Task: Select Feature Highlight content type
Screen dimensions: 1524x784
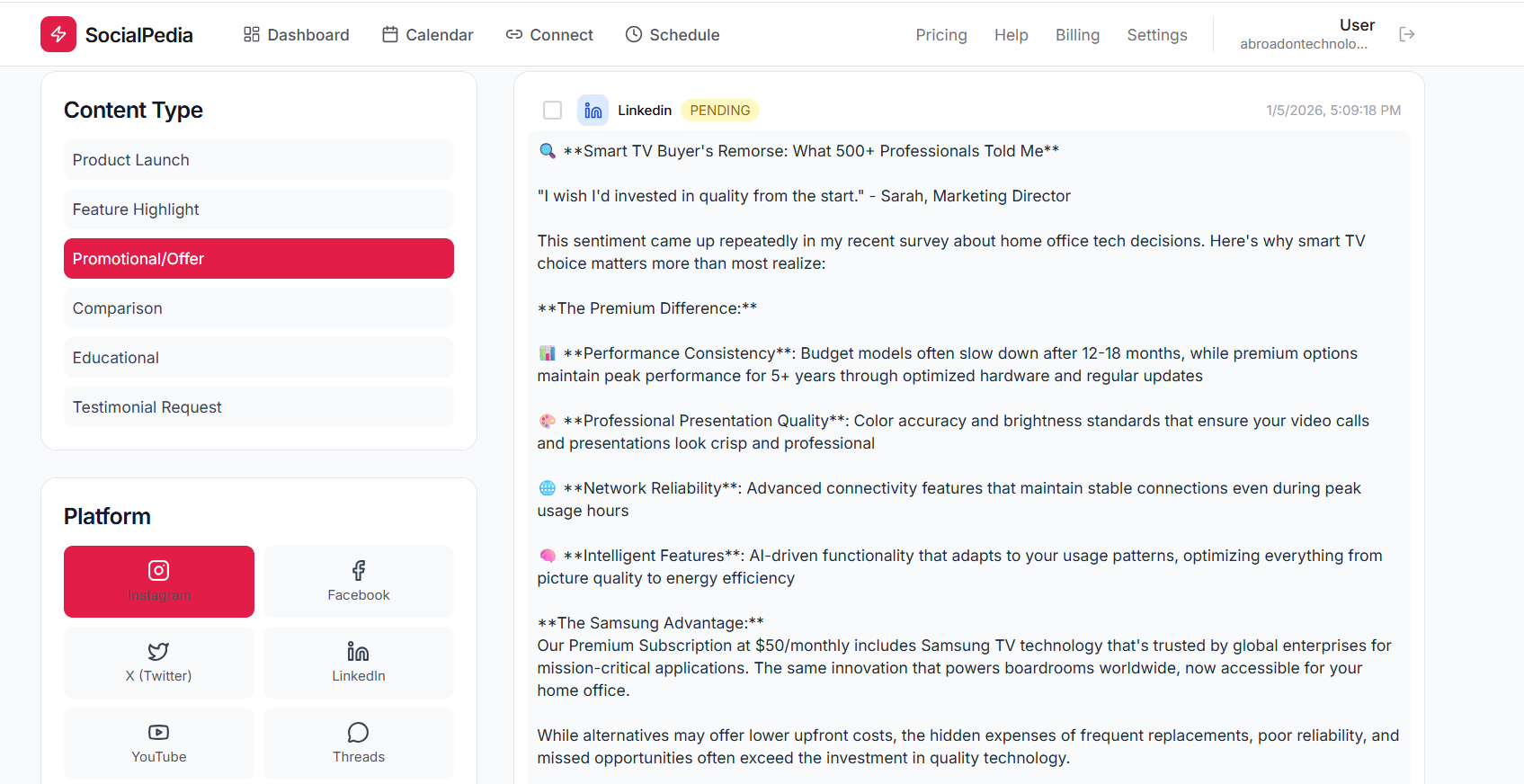Action: click(x=259, y=209)
